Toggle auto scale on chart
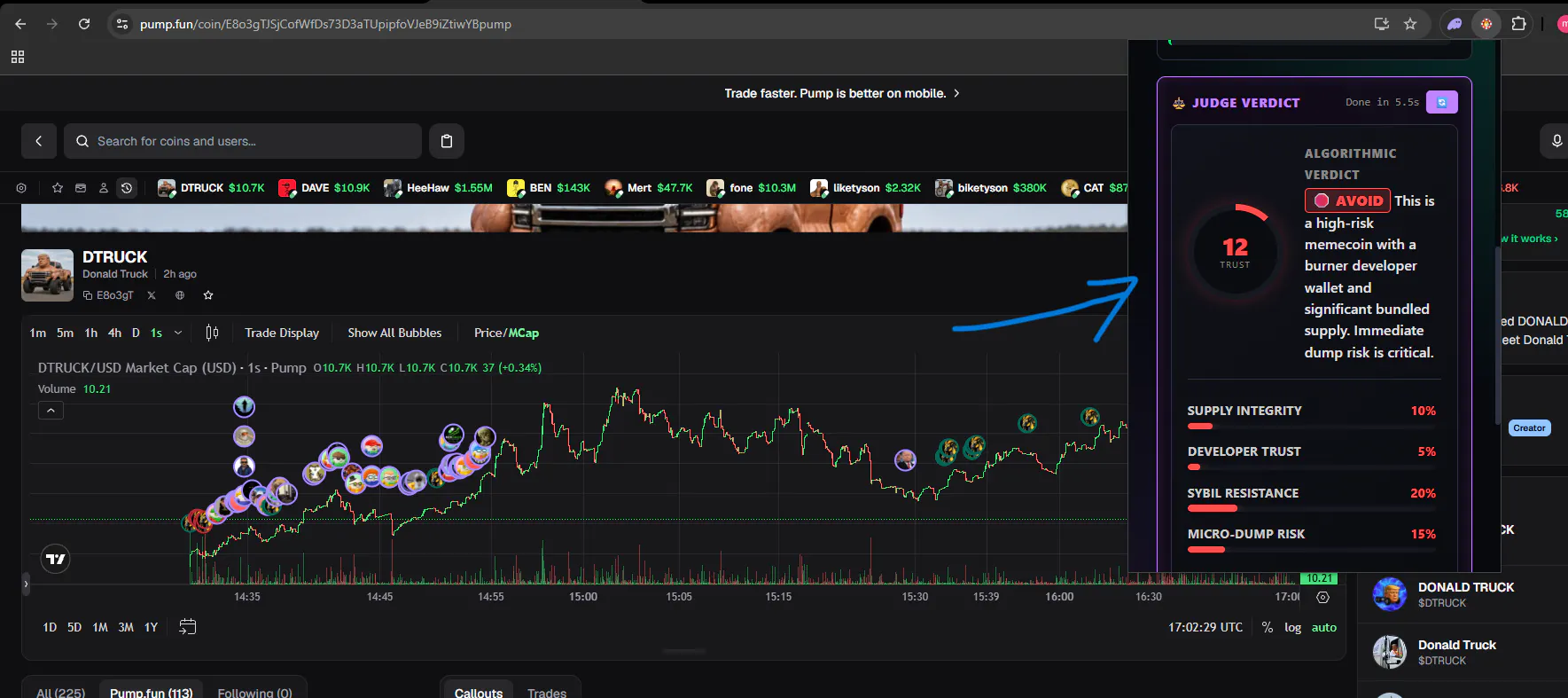The height and width of the screenshot is (698, 1568). (x=1324, y=627)
